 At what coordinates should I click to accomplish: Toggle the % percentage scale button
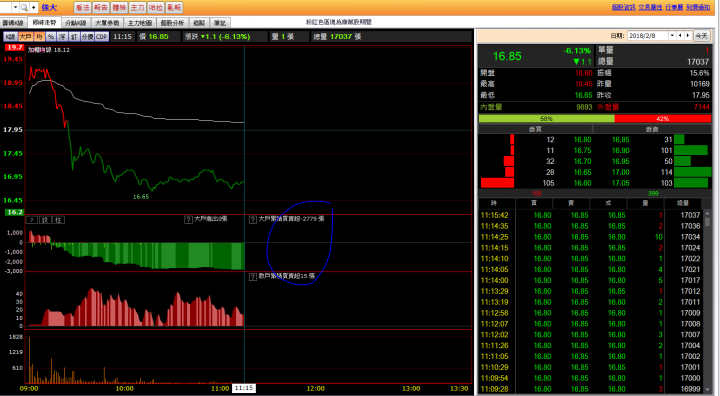[x=51, y=37]
